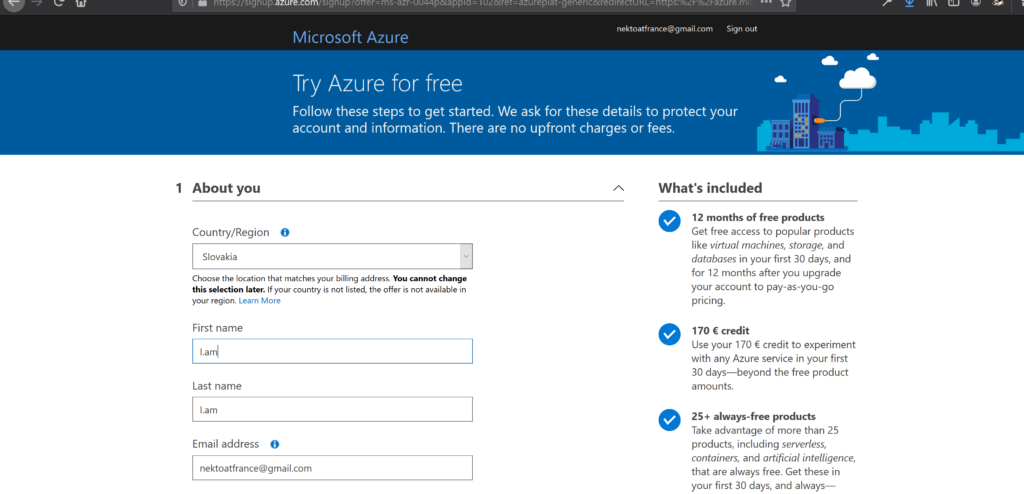
Task: Click into the Last name field
Action: [332, 409]
